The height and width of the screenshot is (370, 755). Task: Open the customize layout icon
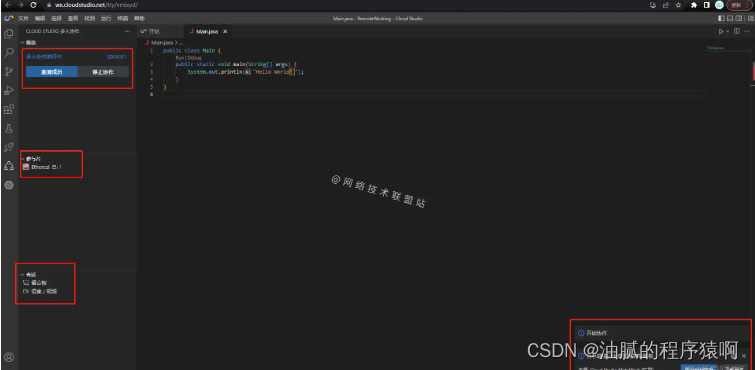click(750, 18)
